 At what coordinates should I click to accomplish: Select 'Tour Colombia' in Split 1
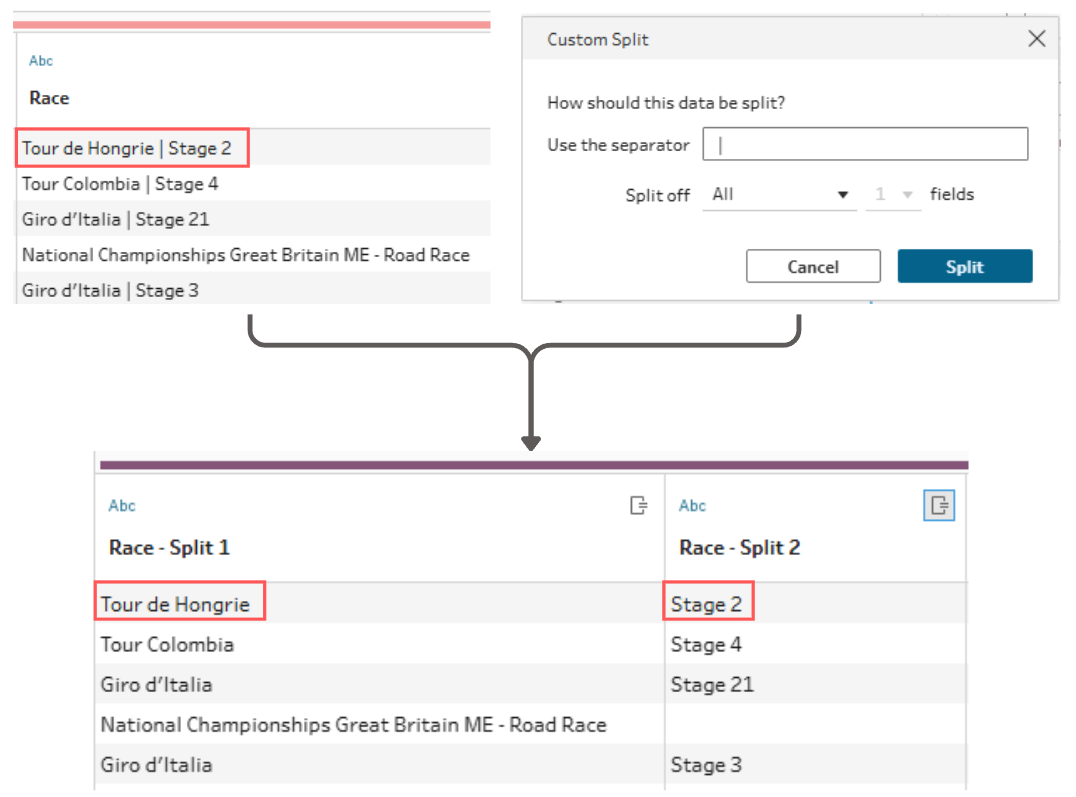point(167,644)
